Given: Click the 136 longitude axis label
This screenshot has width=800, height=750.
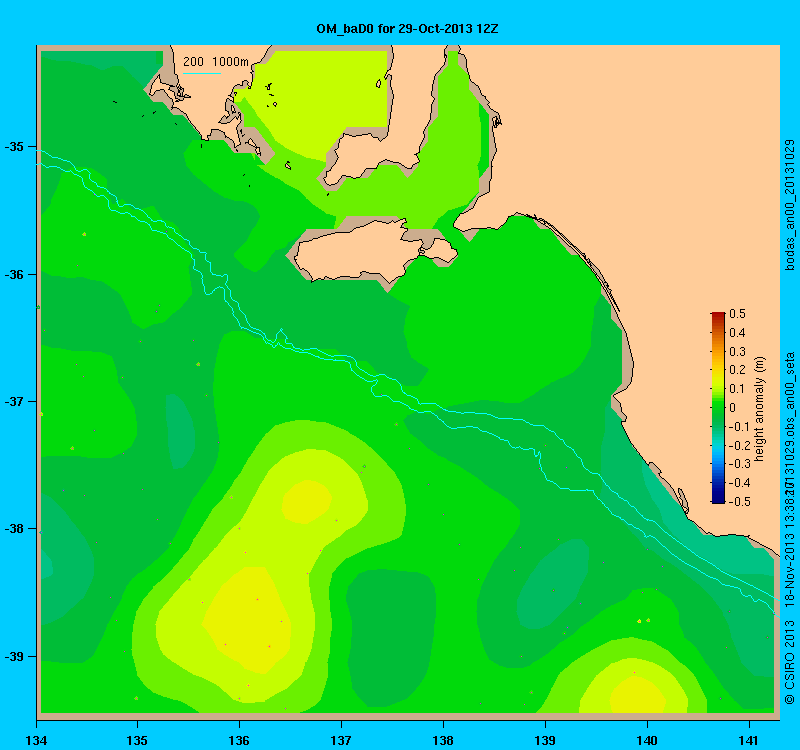Looking at the screenshot, I should 239,740.
